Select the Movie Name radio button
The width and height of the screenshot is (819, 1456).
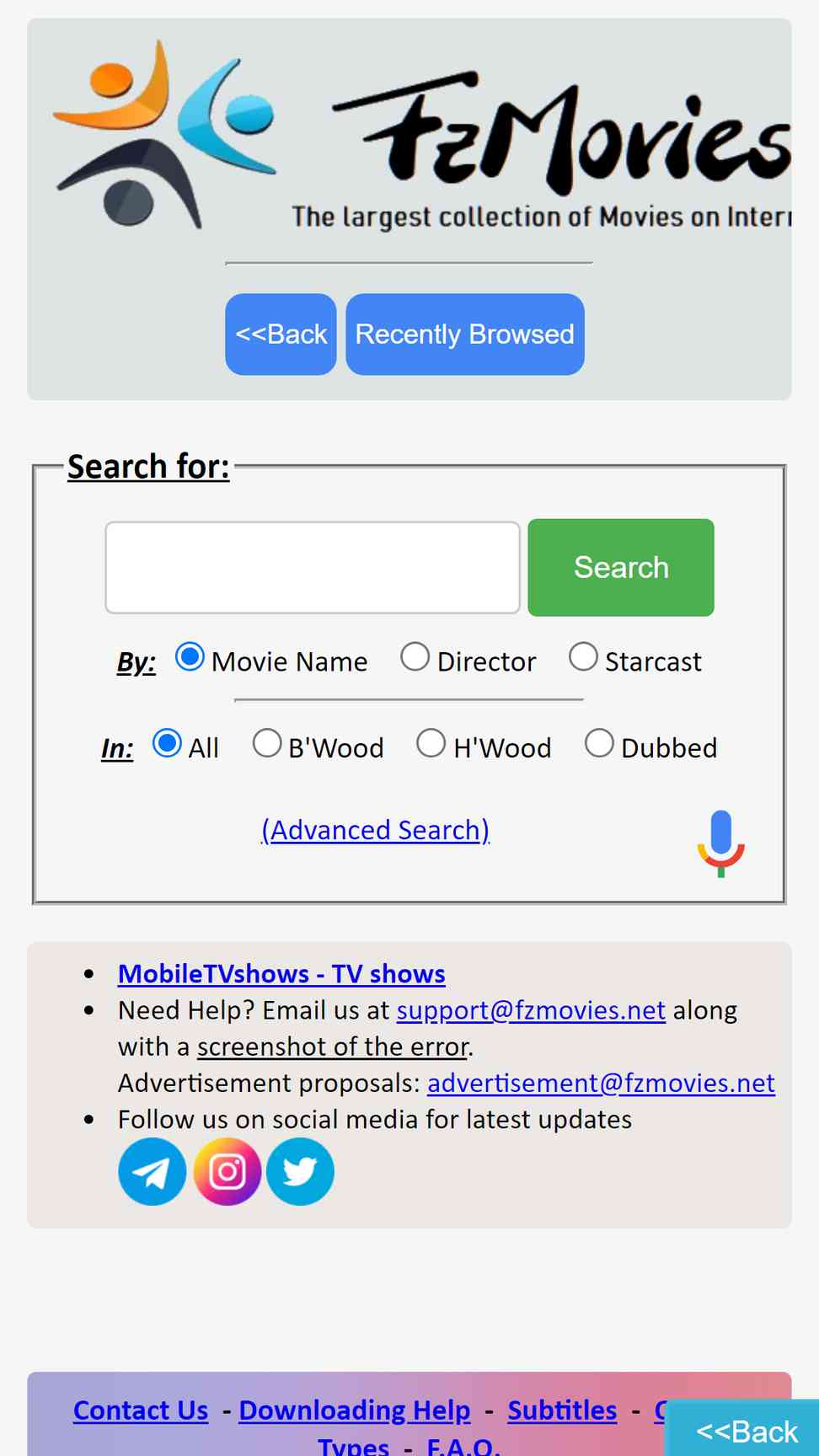190,657
